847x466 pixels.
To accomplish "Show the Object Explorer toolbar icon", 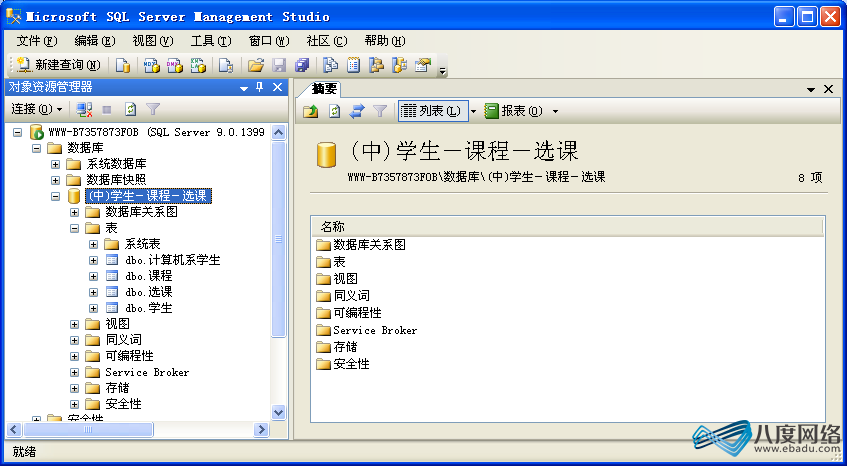I will coord(376,66).
